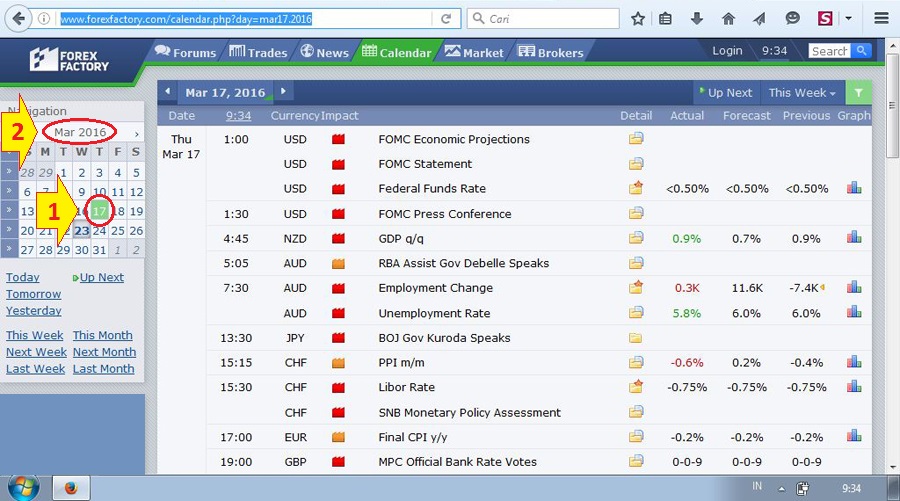Go back using browser back arrow
The width and height of the screenshot is (900, 501).
click(x=18, y=18)
